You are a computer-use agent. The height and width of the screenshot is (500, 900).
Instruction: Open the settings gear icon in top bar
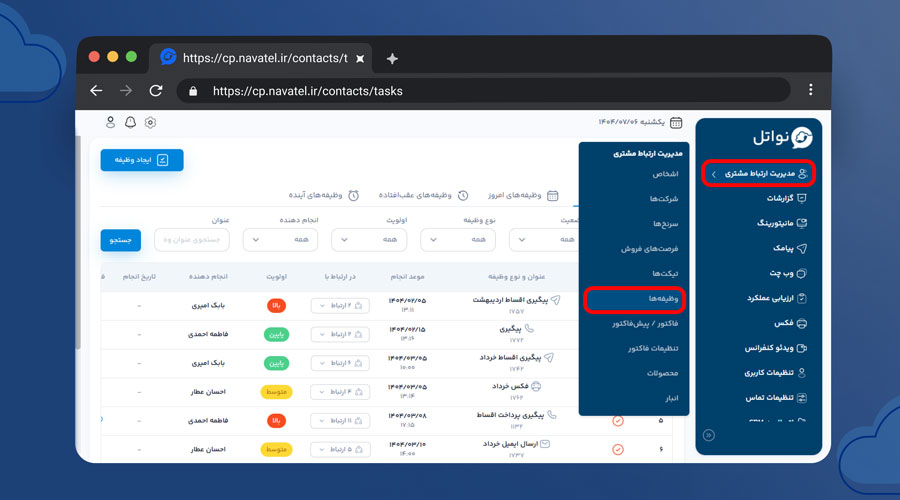(x=150, y=122)
